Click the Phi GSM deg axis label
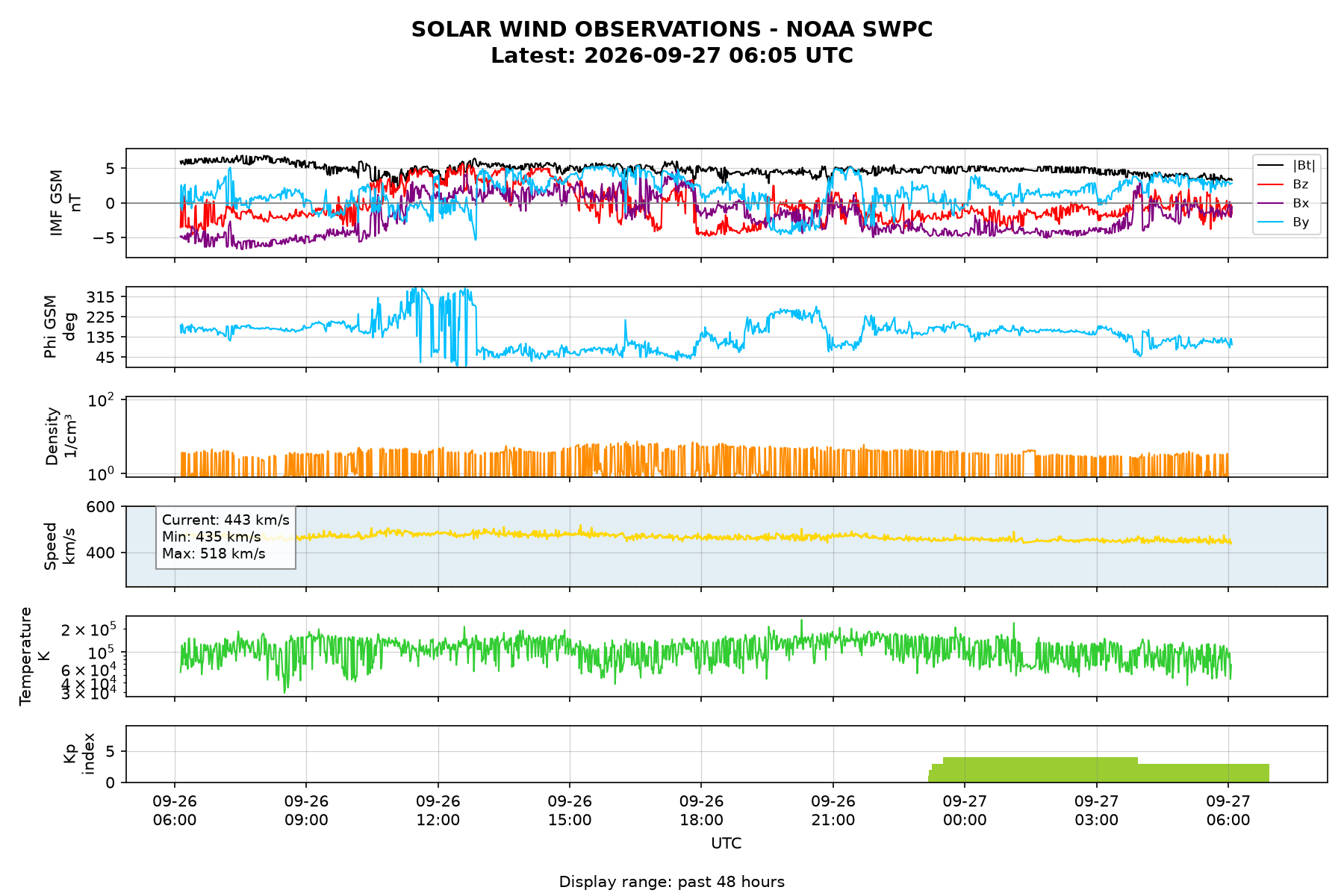Image resolution: width=1344 pixels, height=896 pixels. point(60,327)
